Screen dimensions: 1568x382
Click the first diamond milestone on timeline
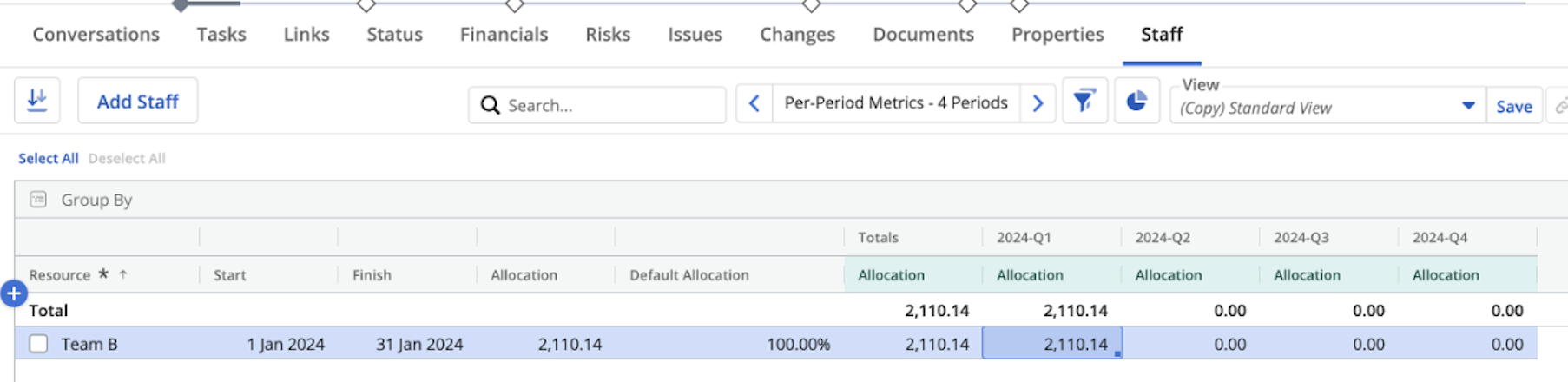[x=366, y=5]
